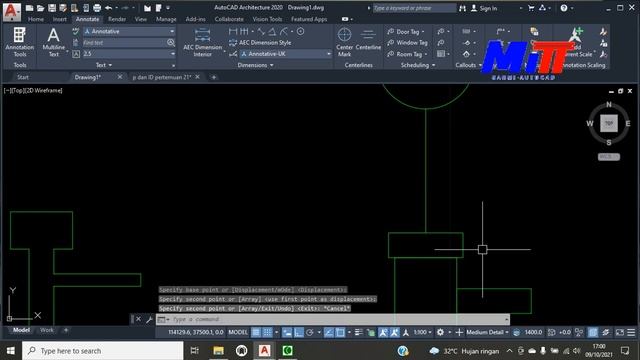Click the Autodesk App Store cart icon
Screen dimensions: 640x360
[531, 8]
